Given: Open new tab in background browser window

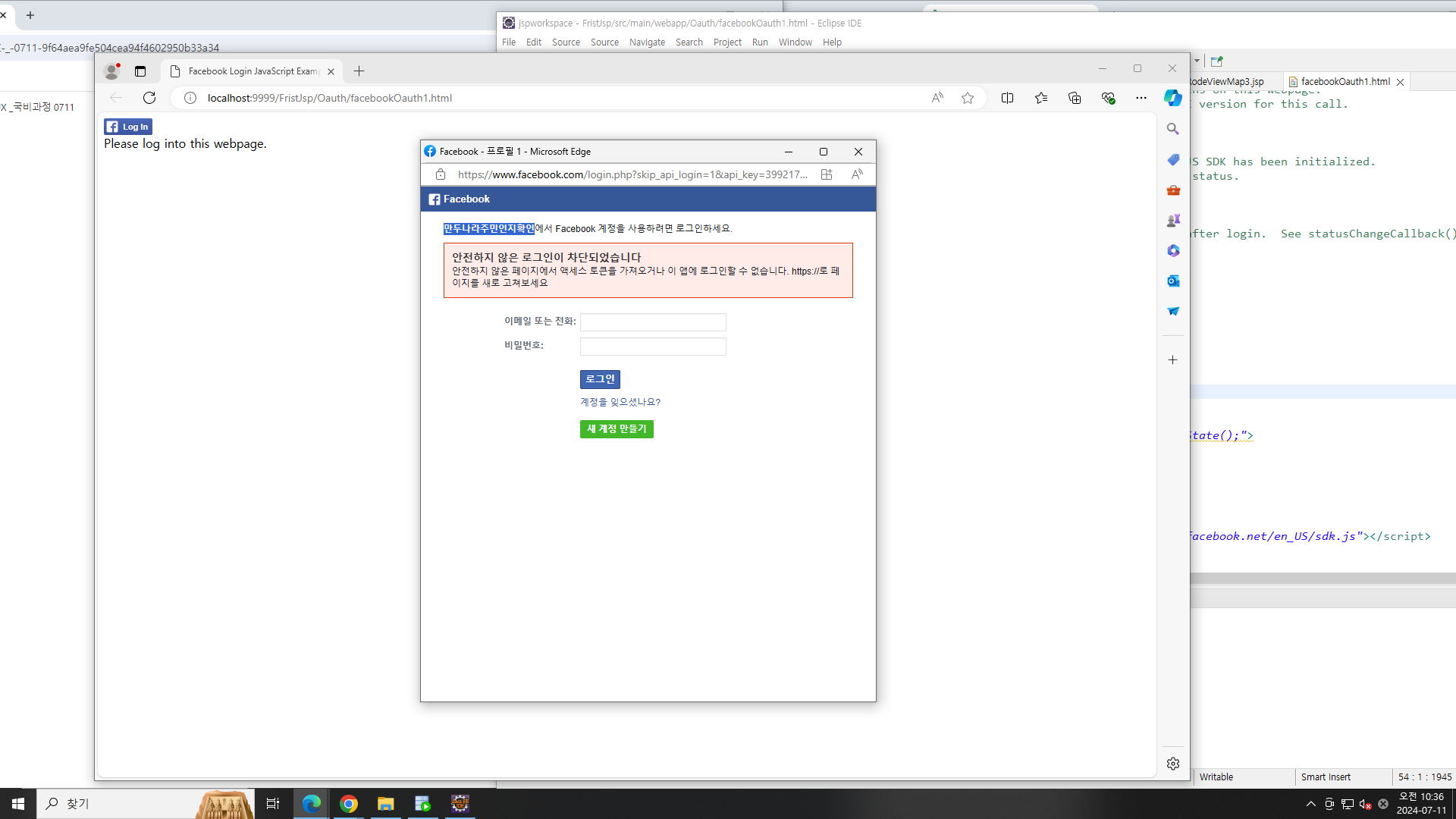Looking at the screenshot, I should (30, 15).
